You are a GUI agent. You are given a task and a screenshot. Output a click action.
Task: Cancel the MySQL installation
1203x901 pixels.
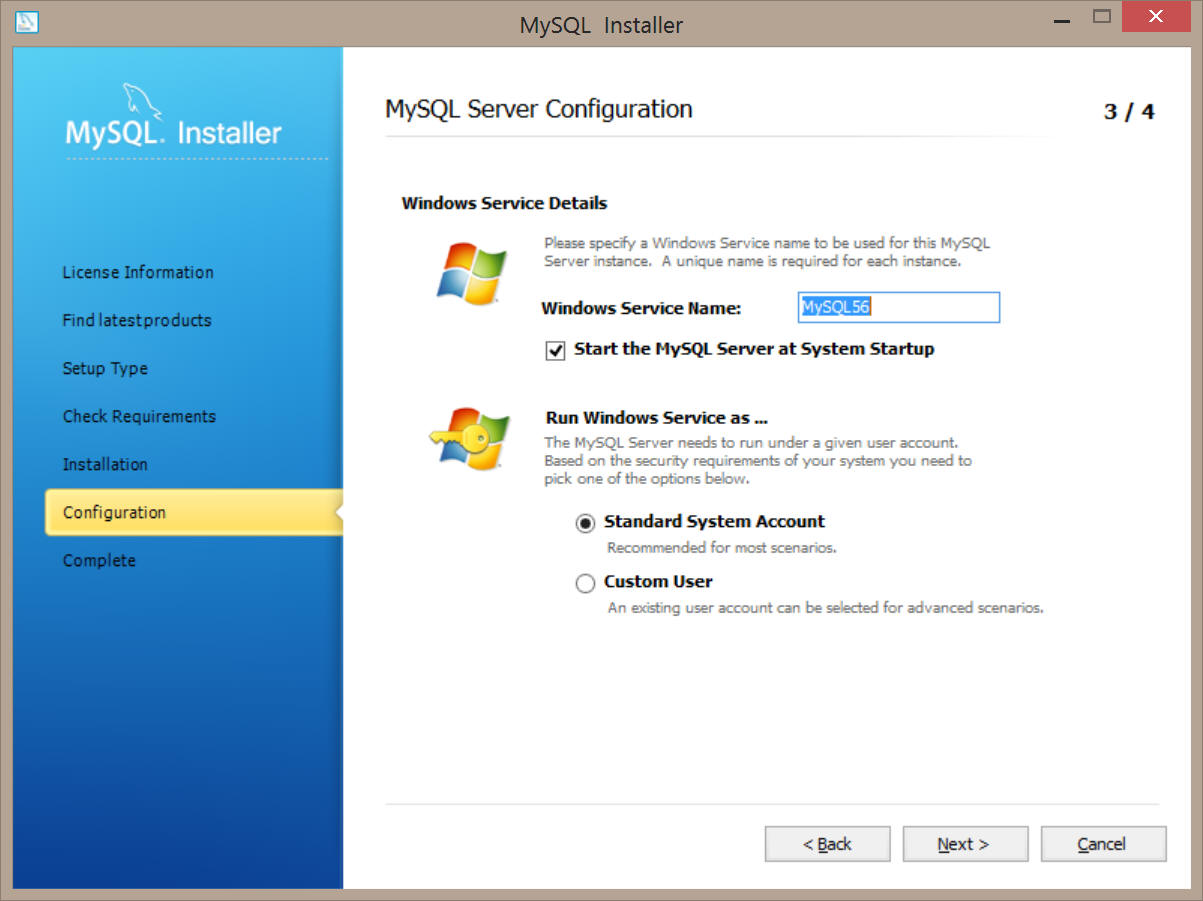click(x=1103, y=844)
